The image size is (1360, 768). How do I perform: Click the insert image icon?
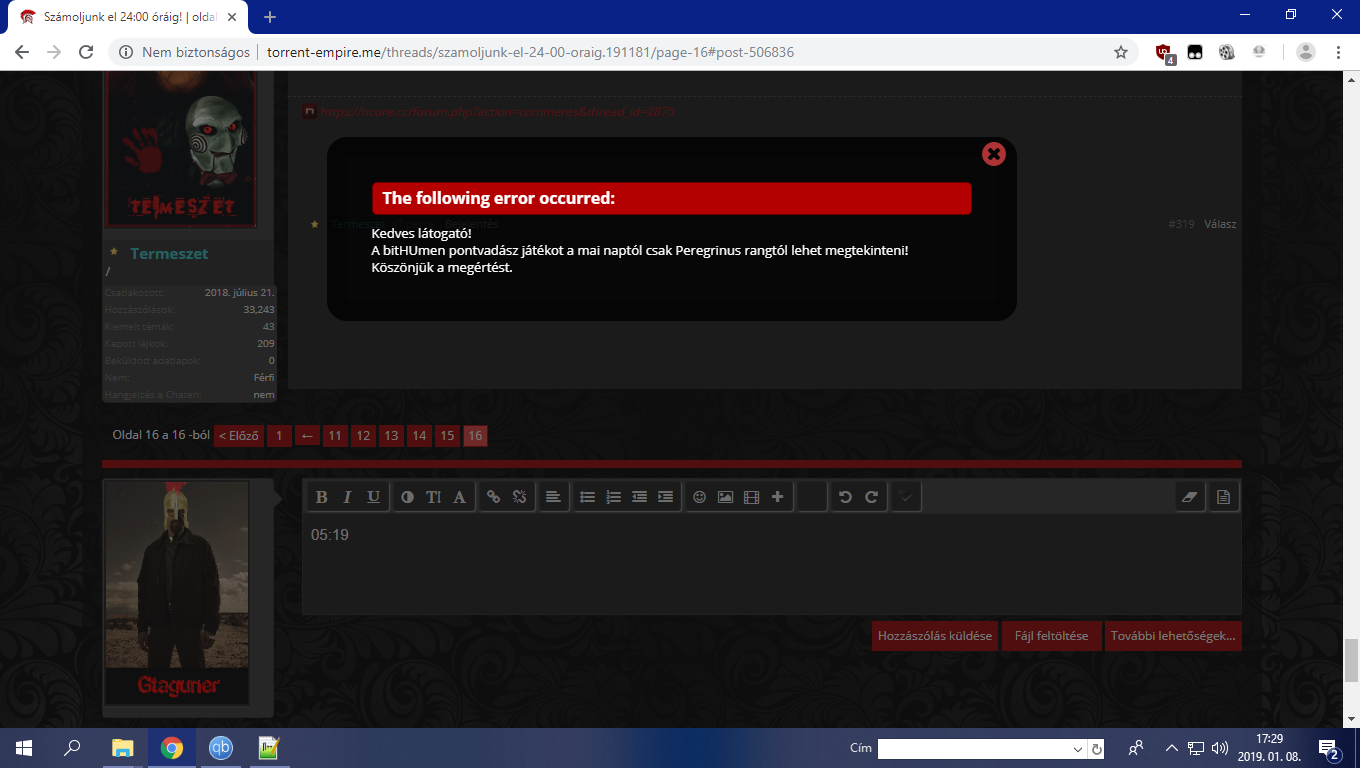coord(726,497)
